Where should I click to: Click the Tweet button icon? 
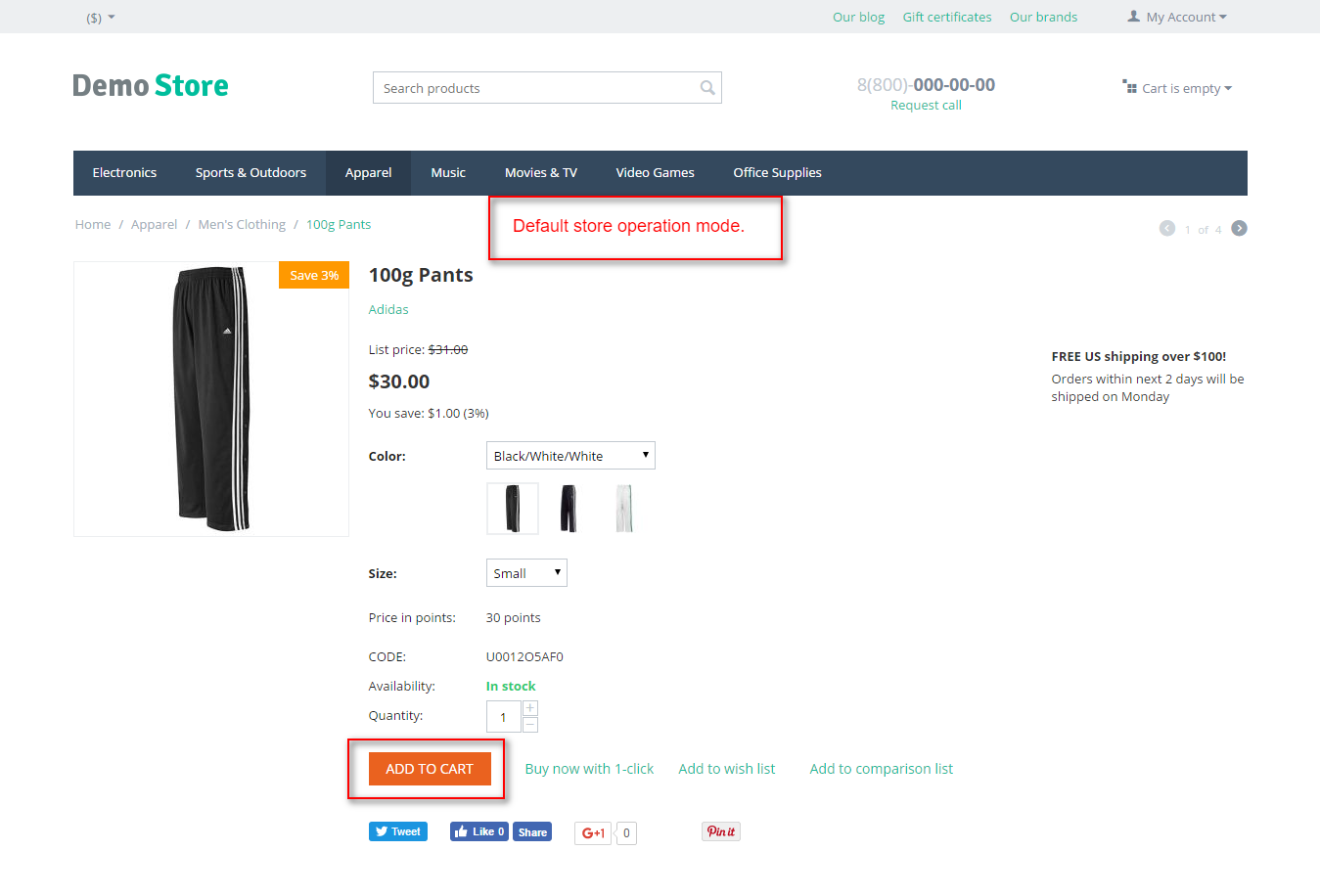[397, 830]
